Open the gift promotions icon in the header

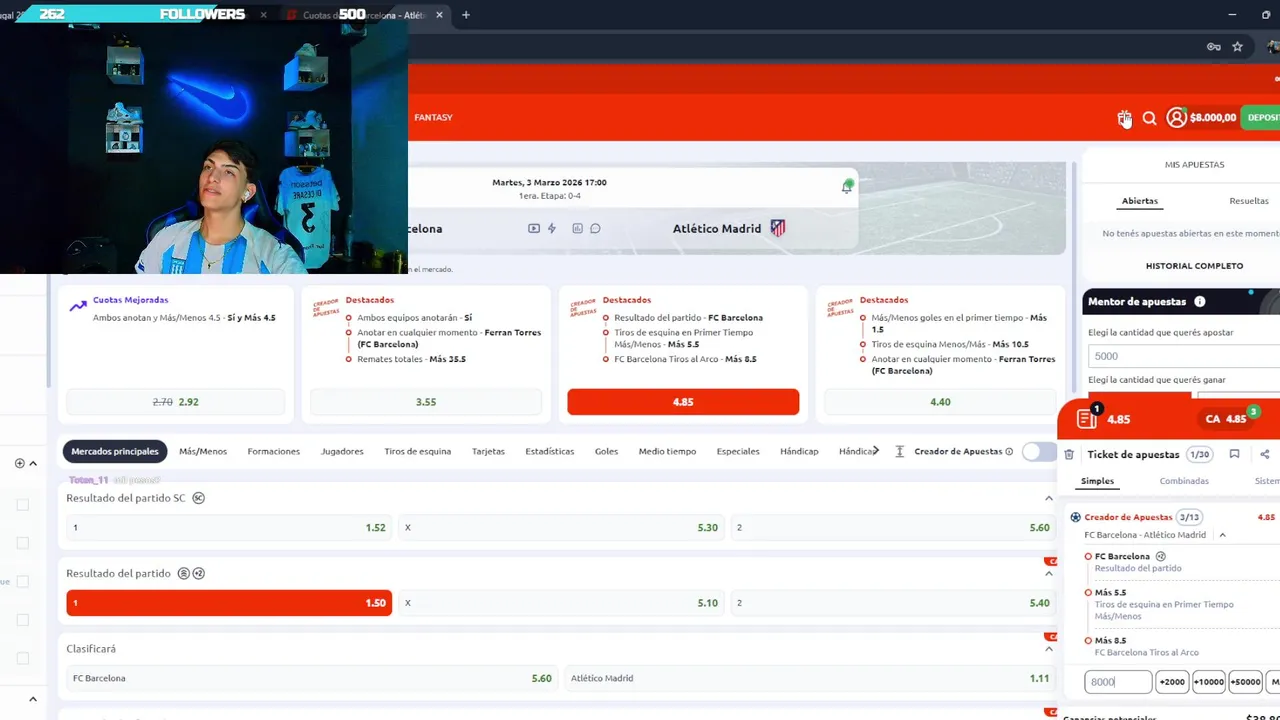tap(1124, 118)
